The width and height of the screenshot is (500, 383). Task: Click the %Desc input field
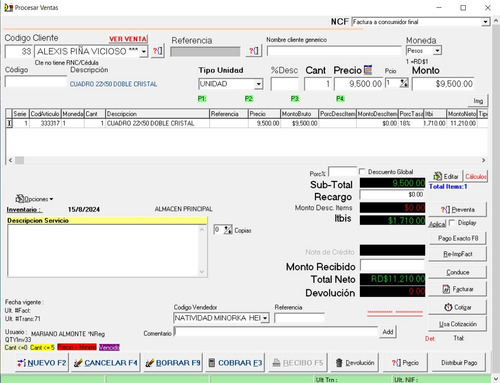284,84
